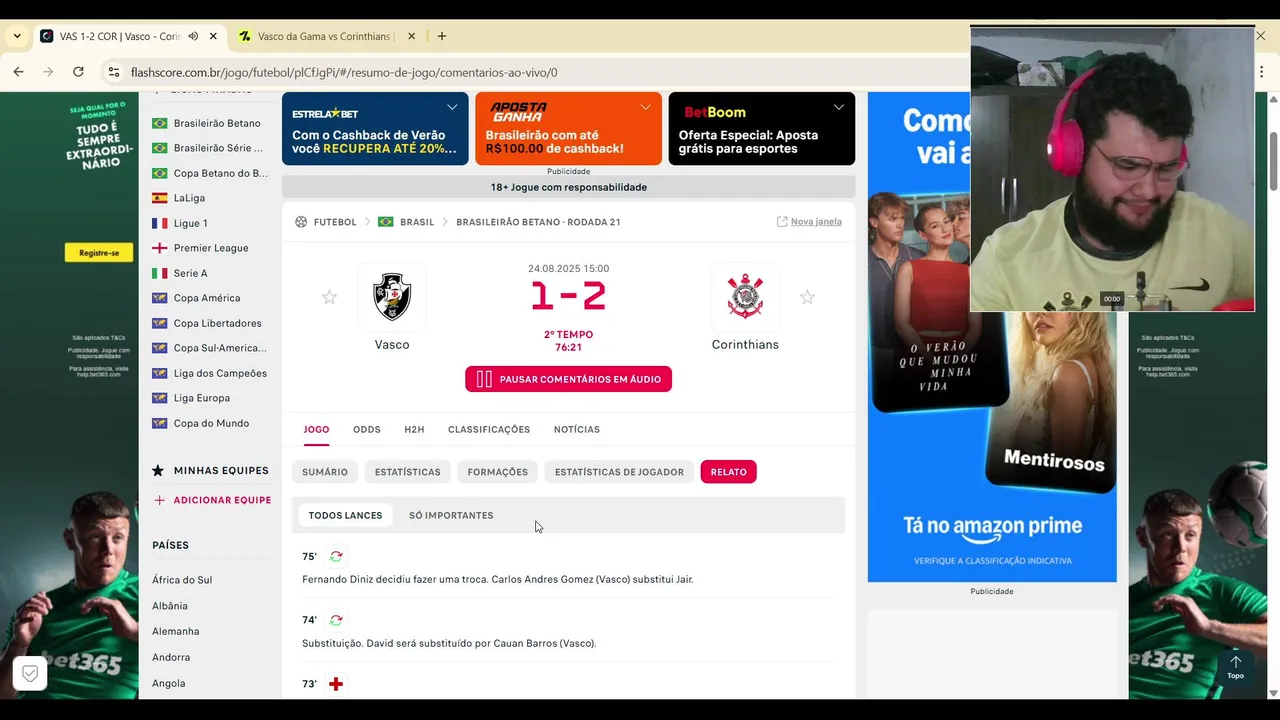Open new tab with plus icon
This screenshot has height=720, width=1280.
click(x=442, y=36)
